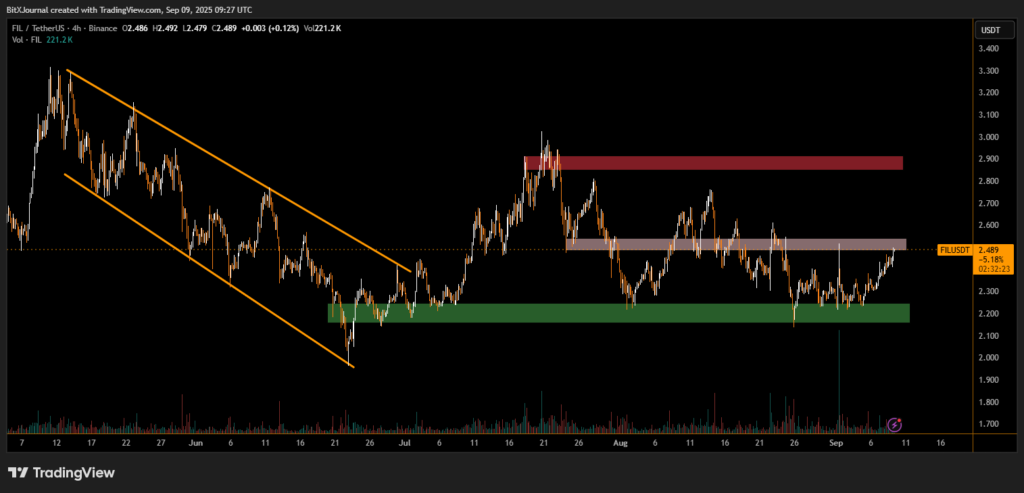Click the Jun label on time axis

click(194, 441)
